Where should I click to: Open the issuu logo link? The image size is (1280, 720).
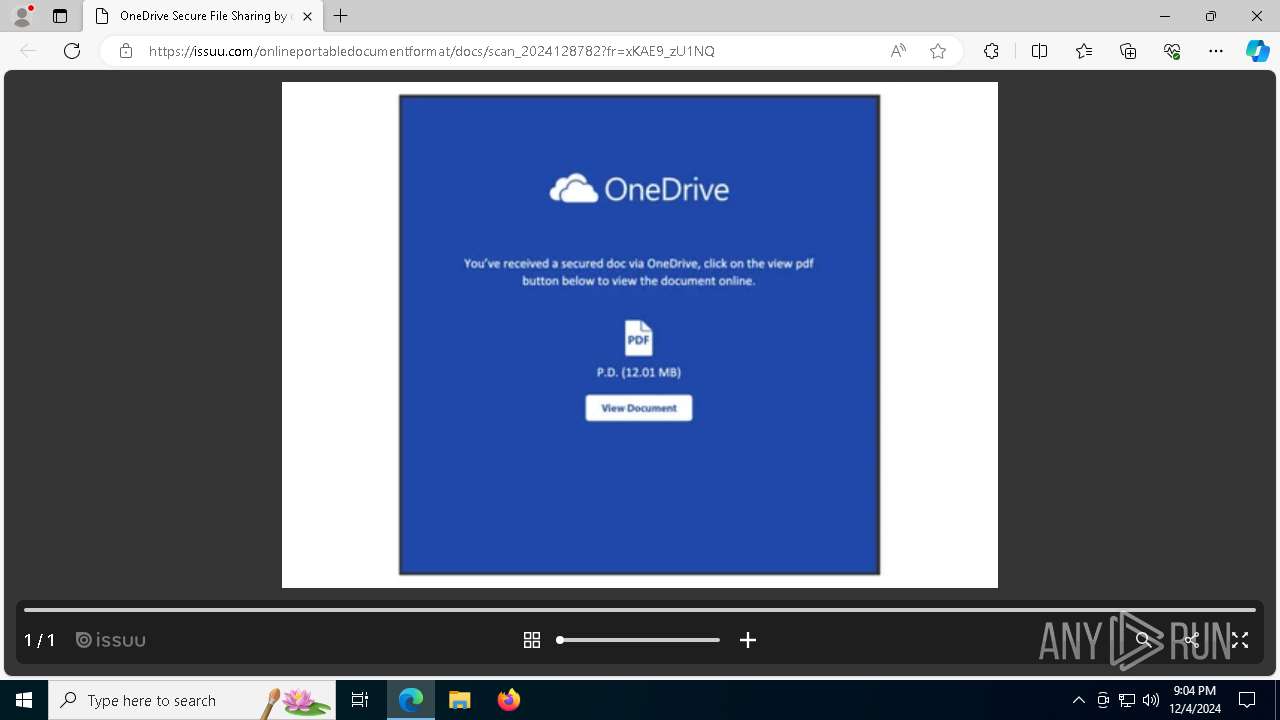(x=111, y=640)
